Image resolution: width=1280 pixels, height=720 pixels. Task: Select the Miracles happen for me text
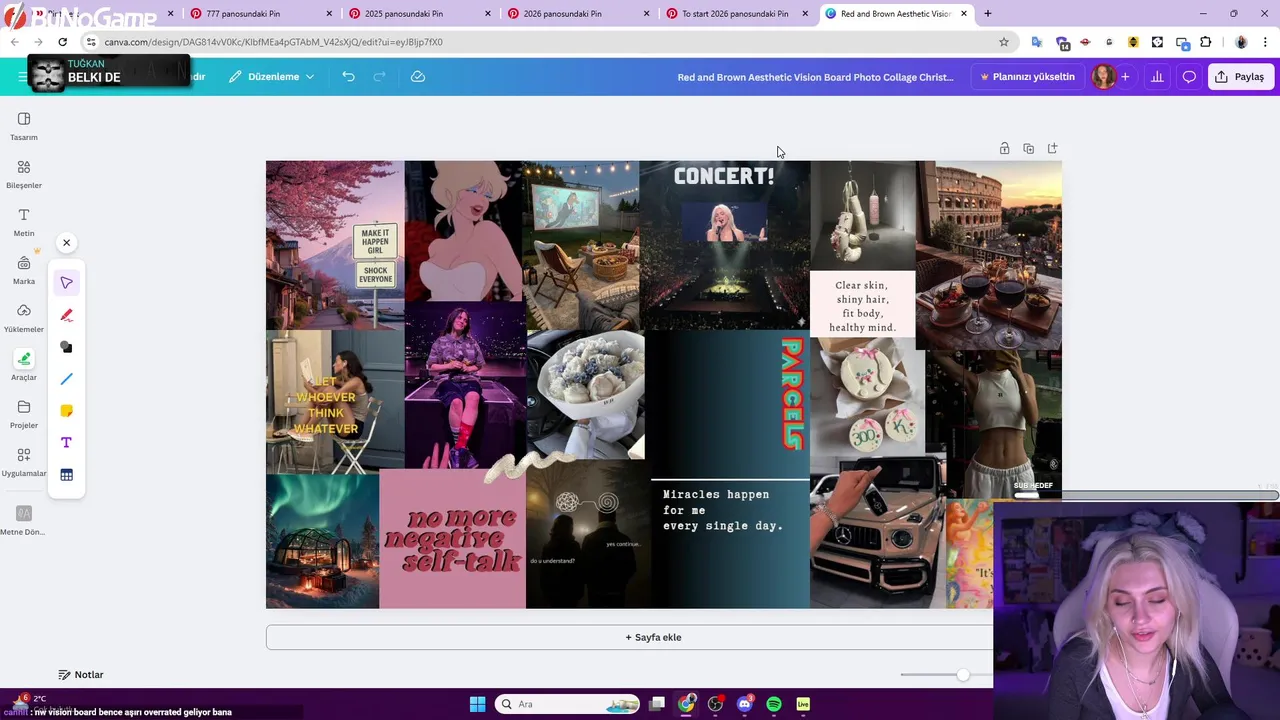(x=723, y=510)
